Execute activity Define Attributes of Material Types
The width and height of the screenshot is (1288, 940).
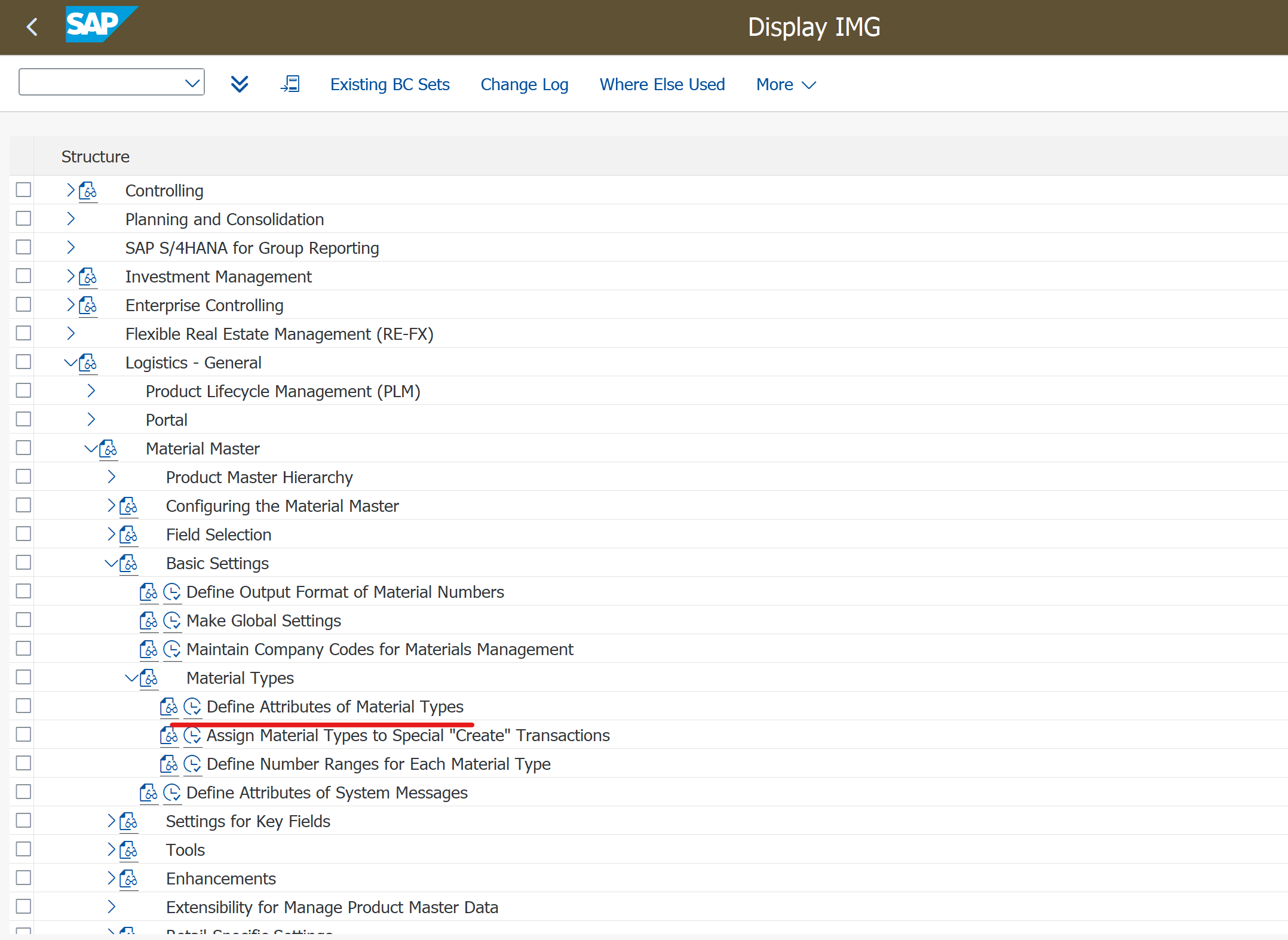pos(192,707)
